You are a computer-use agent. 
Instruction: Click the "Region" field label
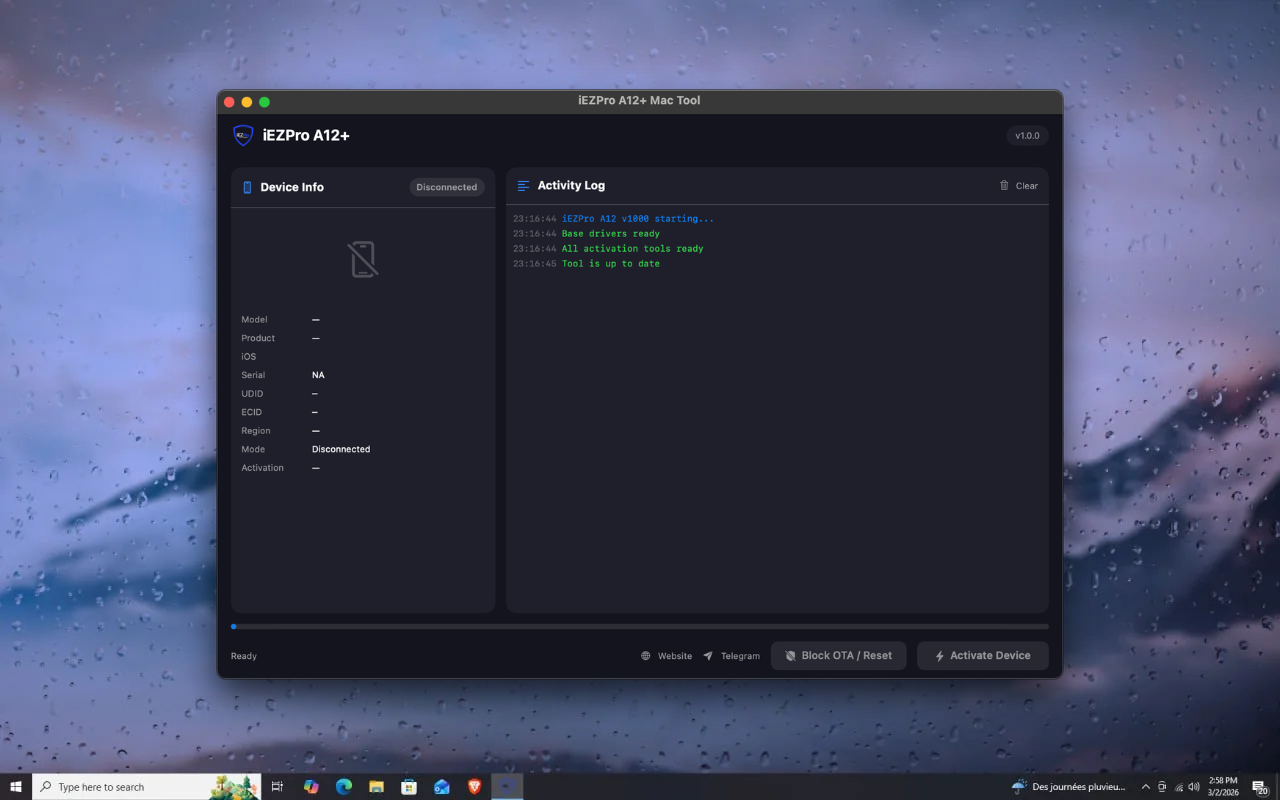(x=256, y=431)
